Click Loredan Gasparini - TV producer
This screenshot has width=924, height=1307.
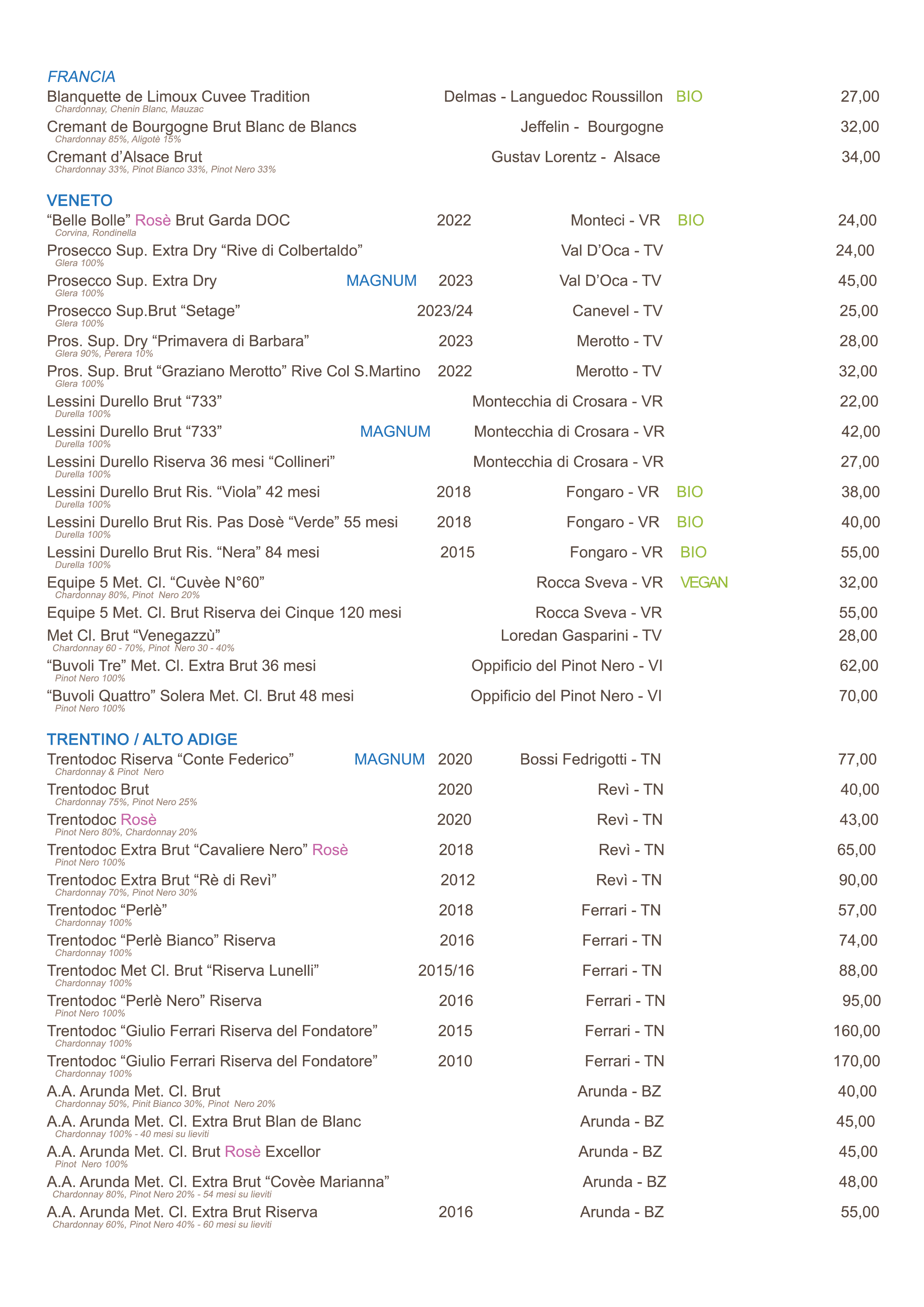click(581, 635)
